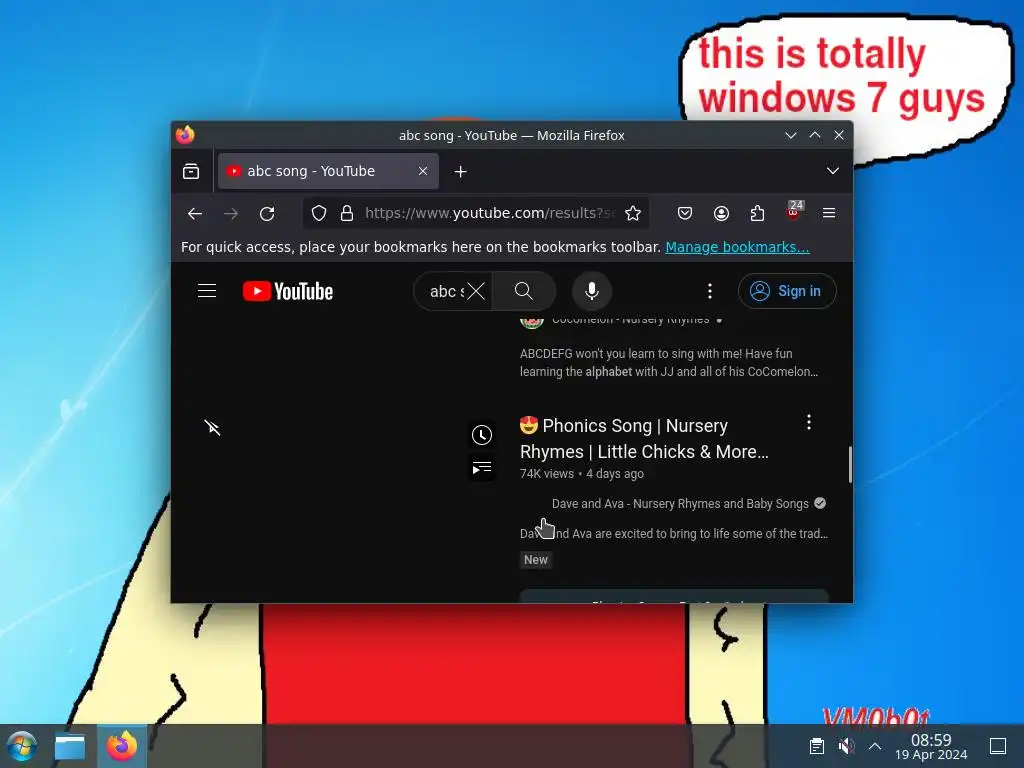Reload the current page

[x=267, y=214]
